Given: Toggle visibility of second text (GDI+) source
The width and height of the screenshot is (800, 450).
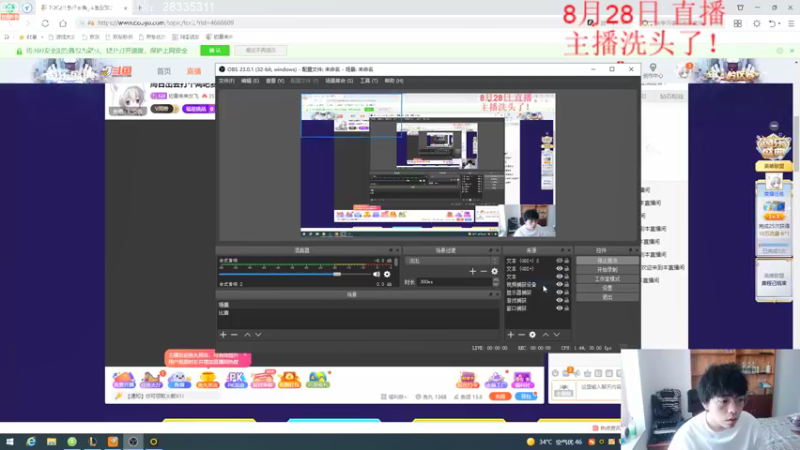Looking at the screenshot, I should 559,268.
